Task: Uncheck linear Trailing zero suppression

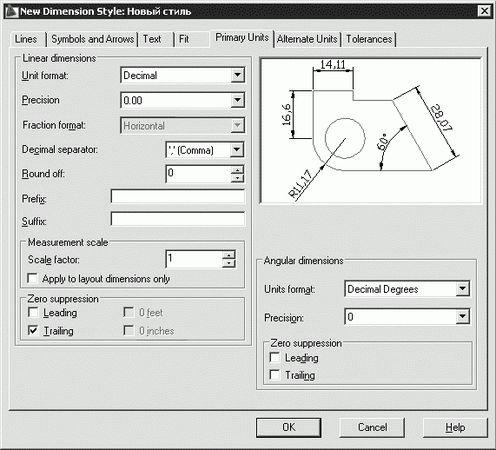Action: [x=33, y=330]
